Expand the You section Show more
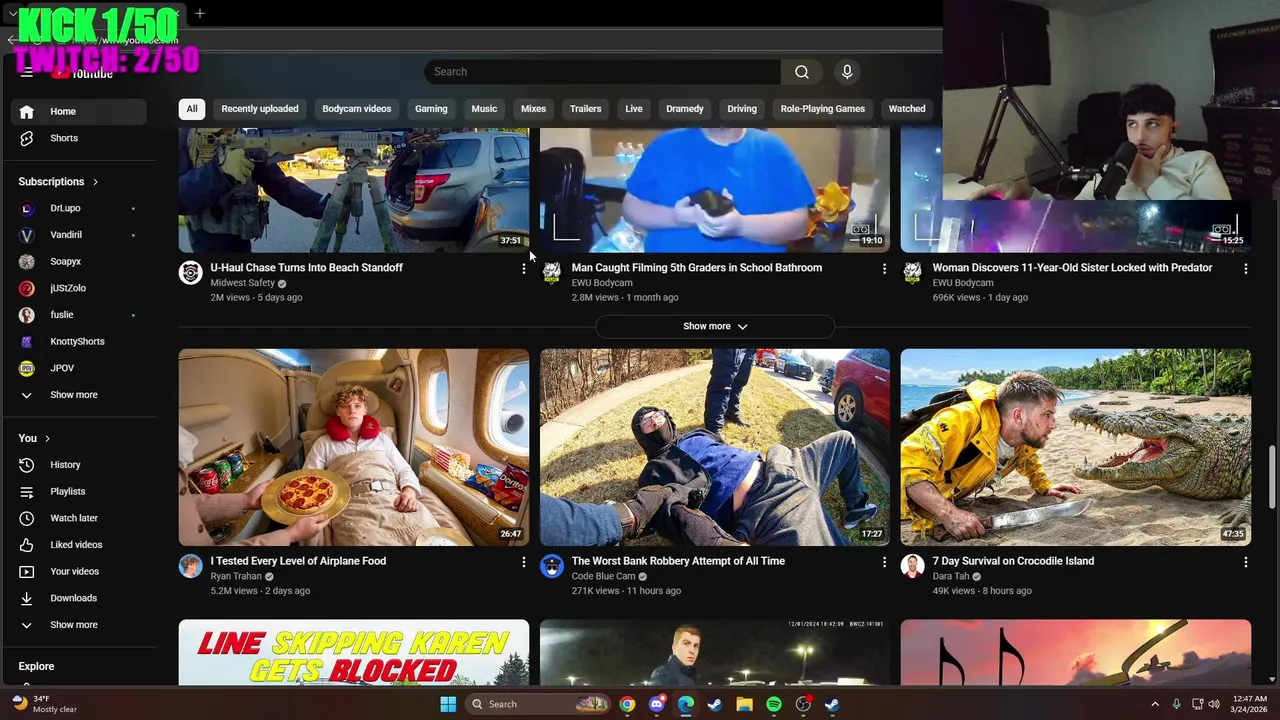1280x720 pixels. (x=78, y=625)
